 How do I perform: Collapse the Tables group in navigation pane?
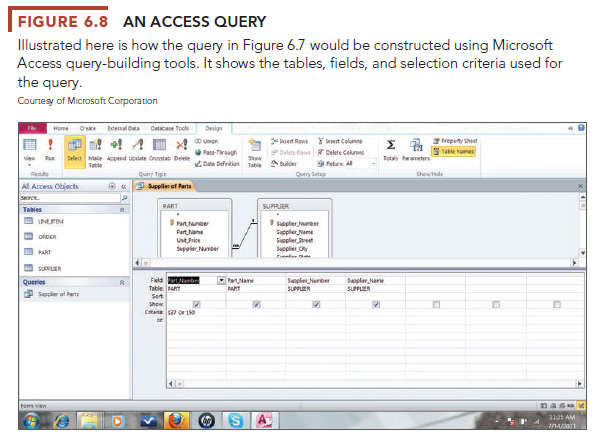point(123,196)
